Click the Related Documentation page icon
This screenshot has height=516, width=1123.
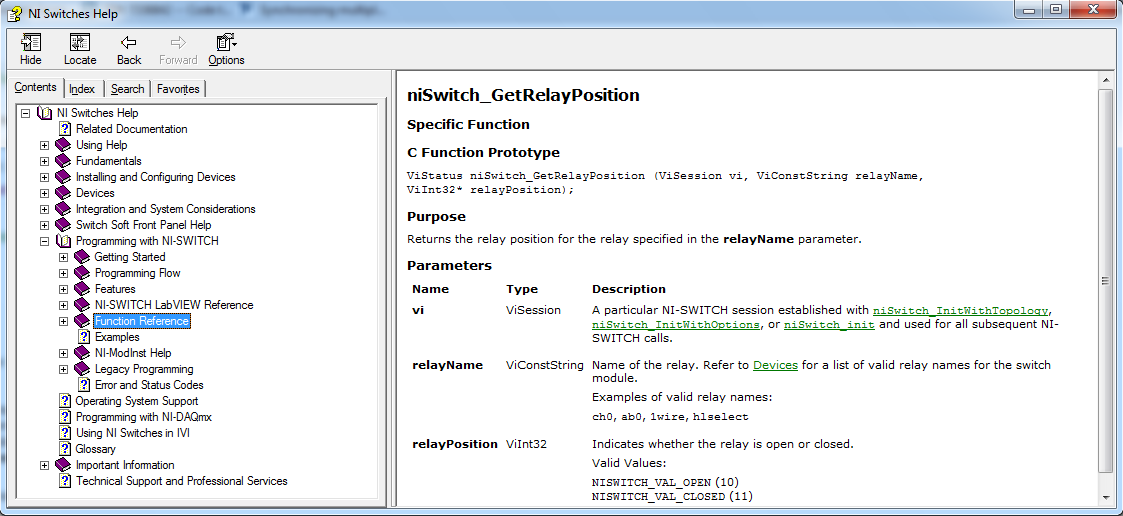pyautogui.click(x=65, y=129)
